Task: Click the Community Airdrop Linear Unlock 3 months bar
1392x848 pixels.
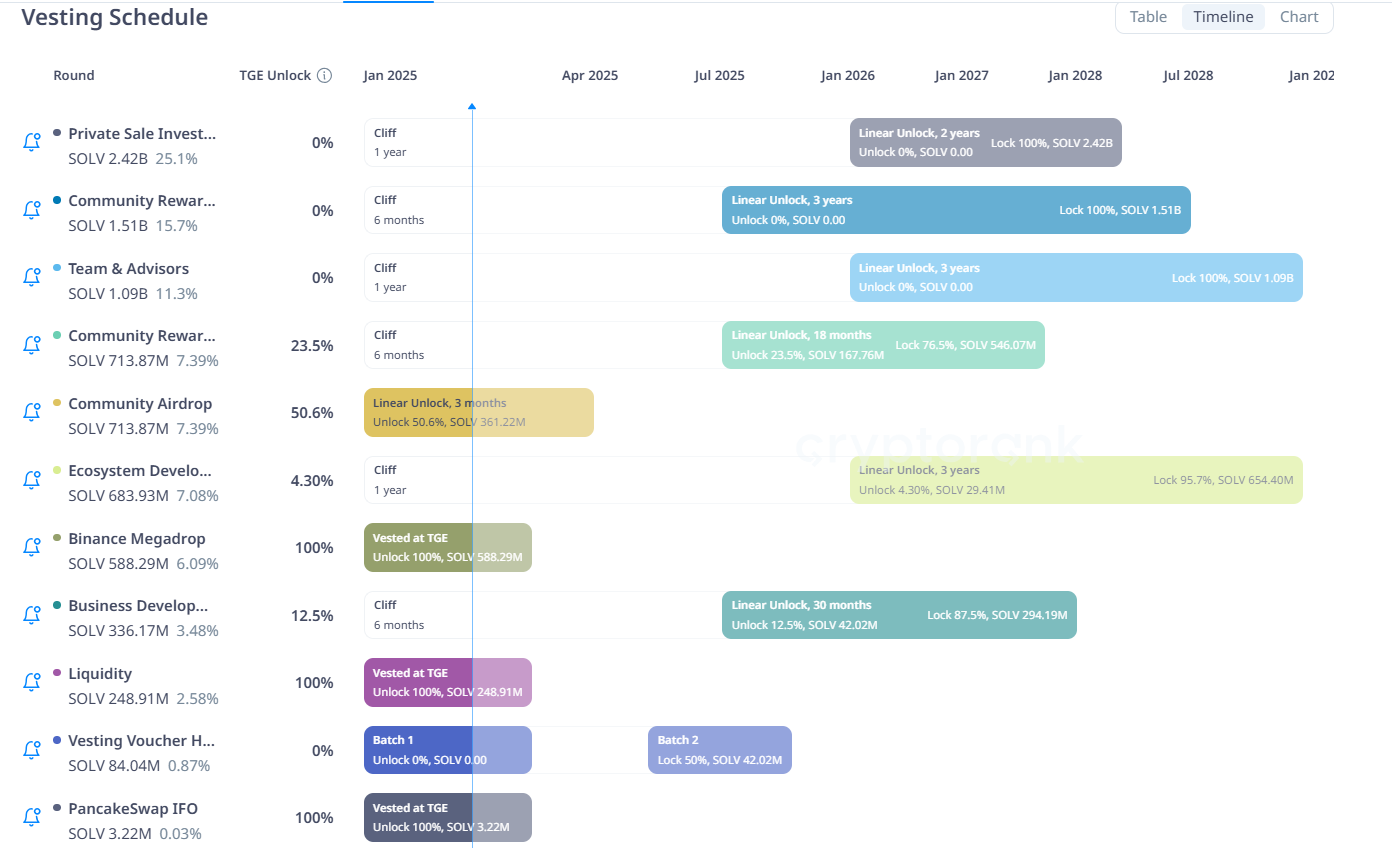Action: [478, 413]
